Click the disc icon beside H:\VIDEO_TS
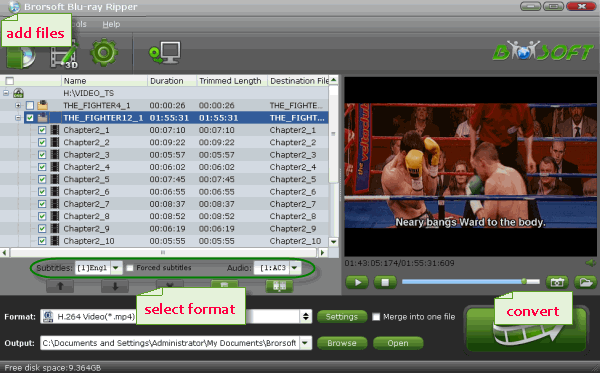600x373 pixels. click(x=18, y=93)
